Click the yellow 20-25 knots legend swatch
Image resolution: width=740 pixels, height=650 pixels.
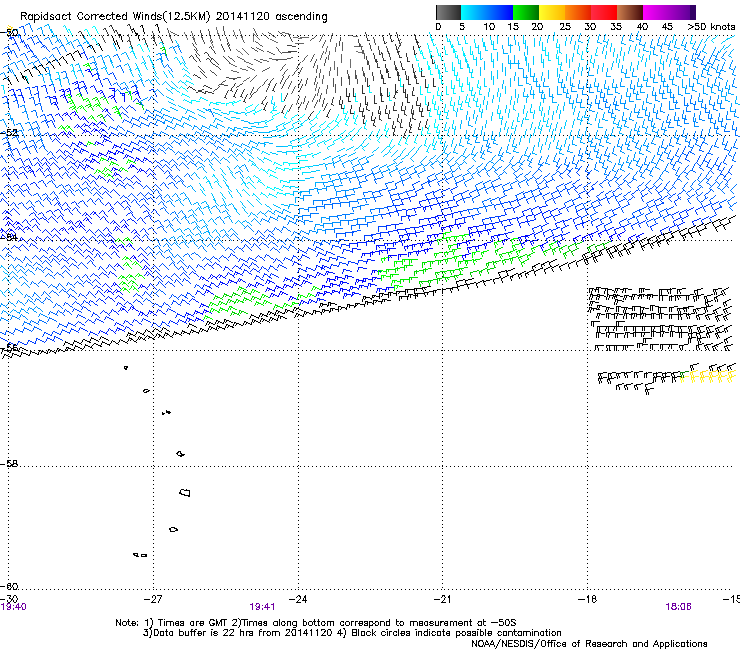552,12
